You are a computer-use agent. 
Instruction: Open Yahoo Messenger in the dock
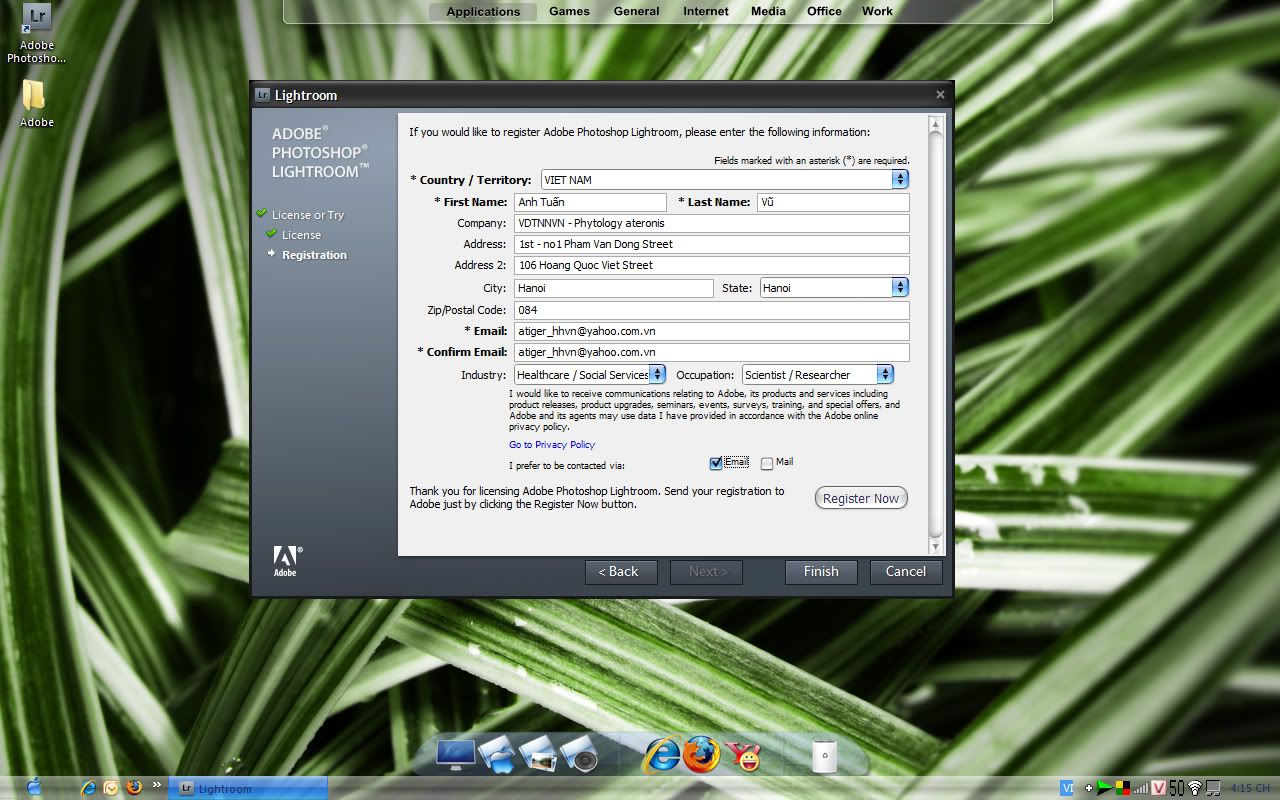(743, 756)
